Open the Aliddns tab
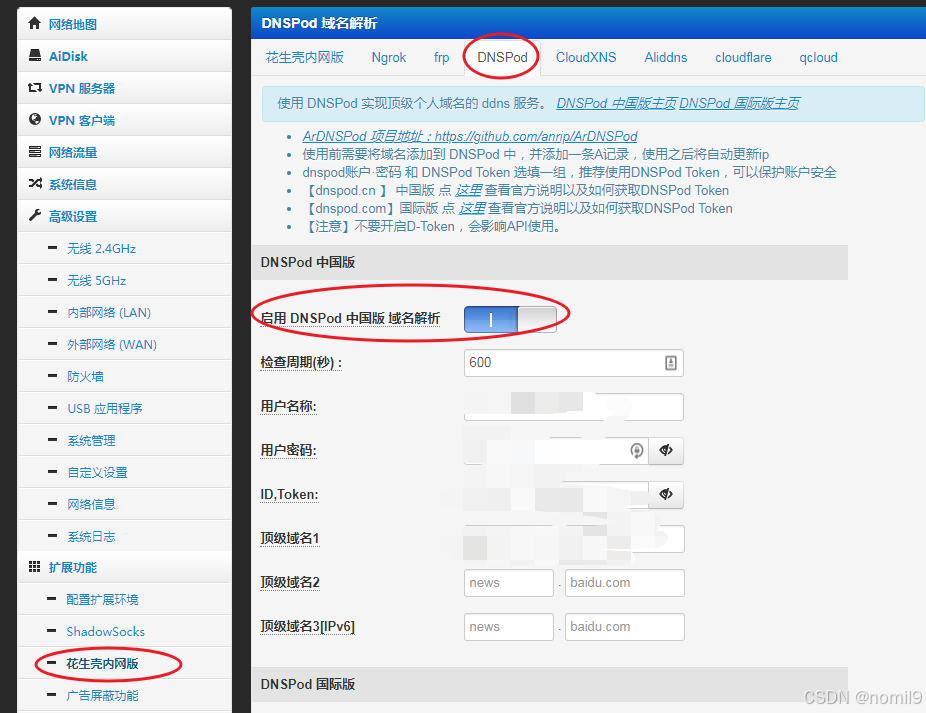This screenshot has height=713, width=926. tap(666, 57)
